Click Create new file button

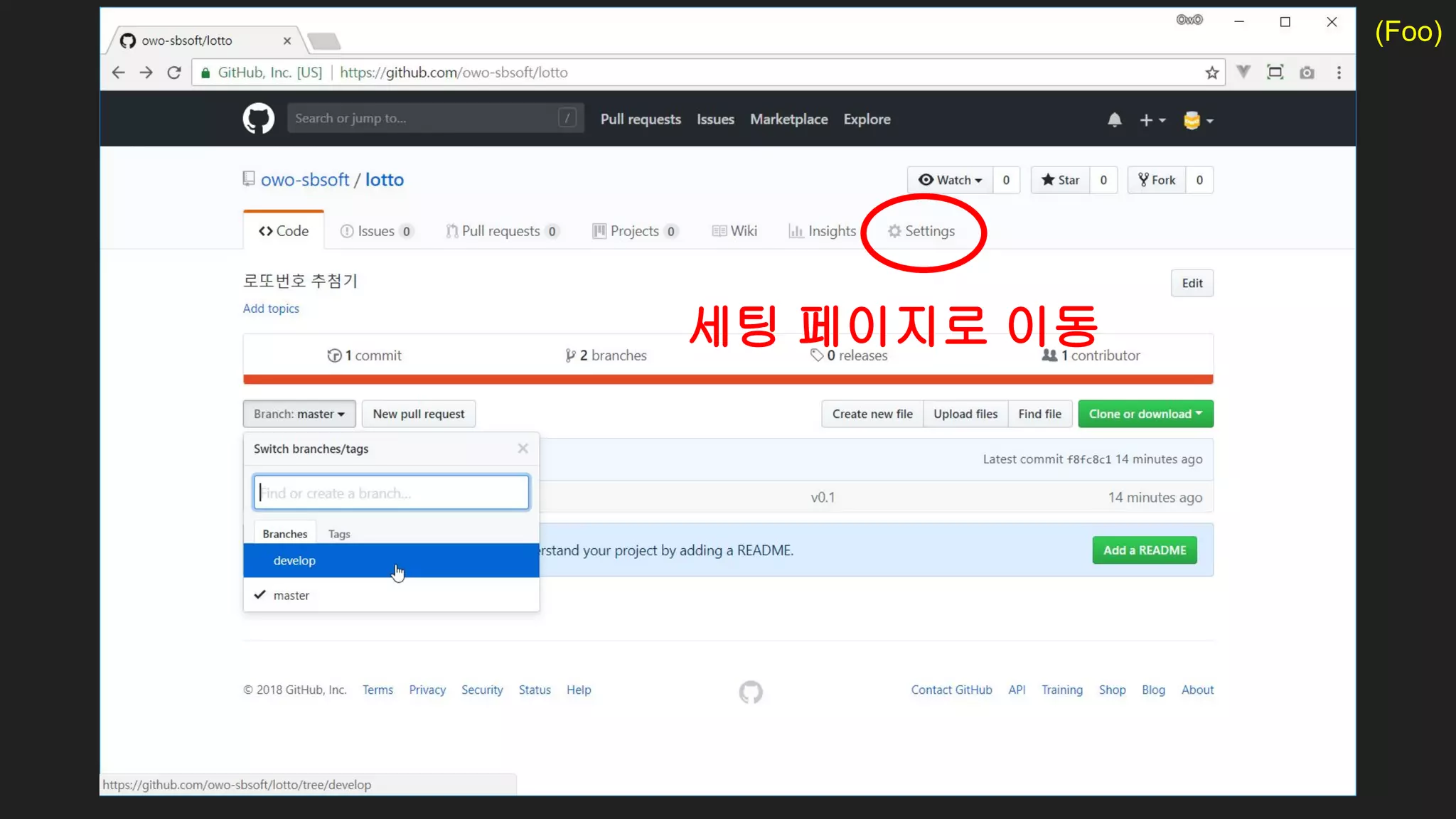click(872, 414)
